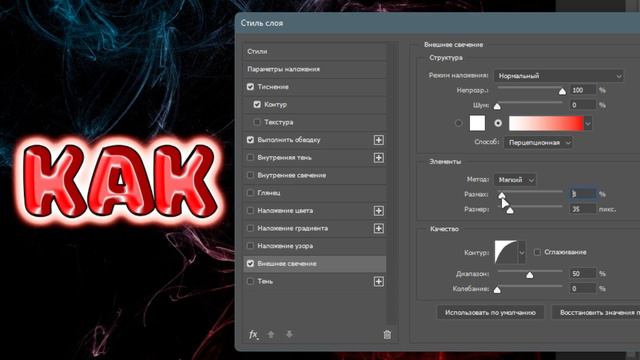640x360 pixels.
Task: Add another Наложение цвета effect with plus
Action: [379, 211]
